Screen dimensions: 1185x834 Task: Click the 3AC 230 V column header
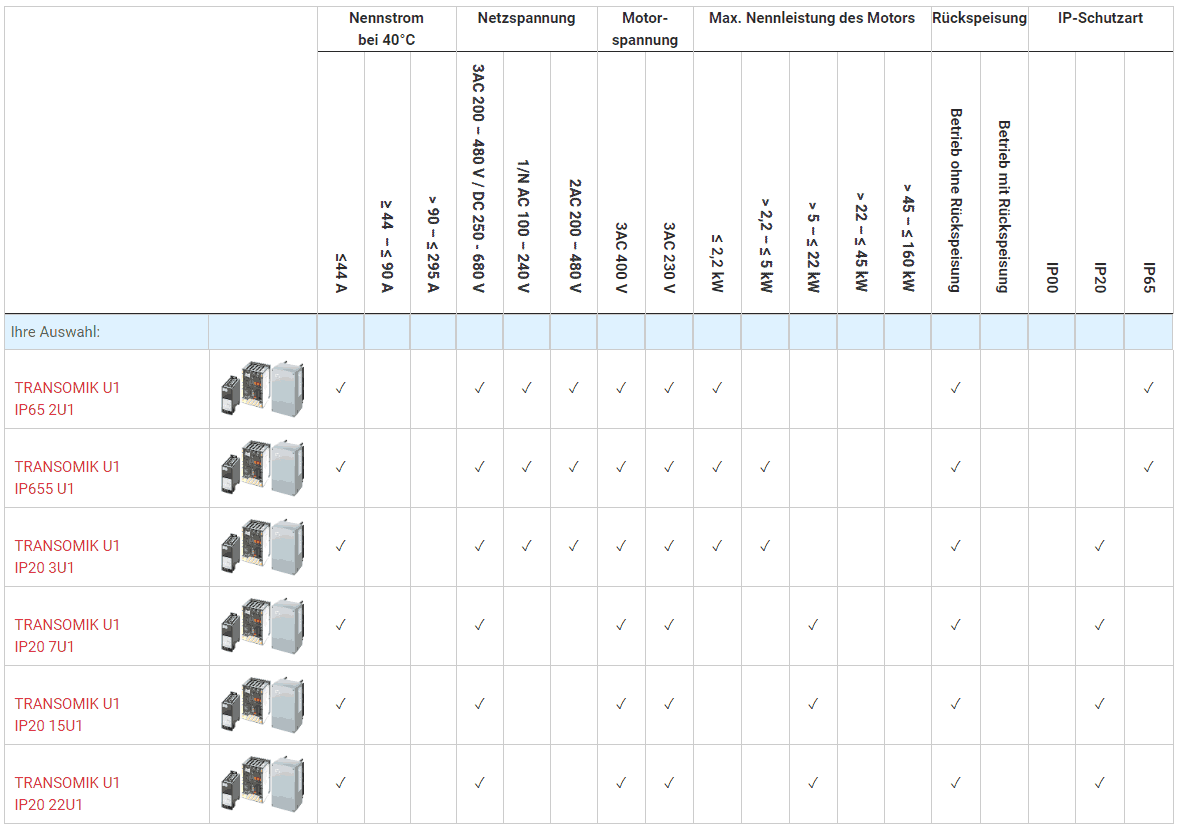point(669,258)
